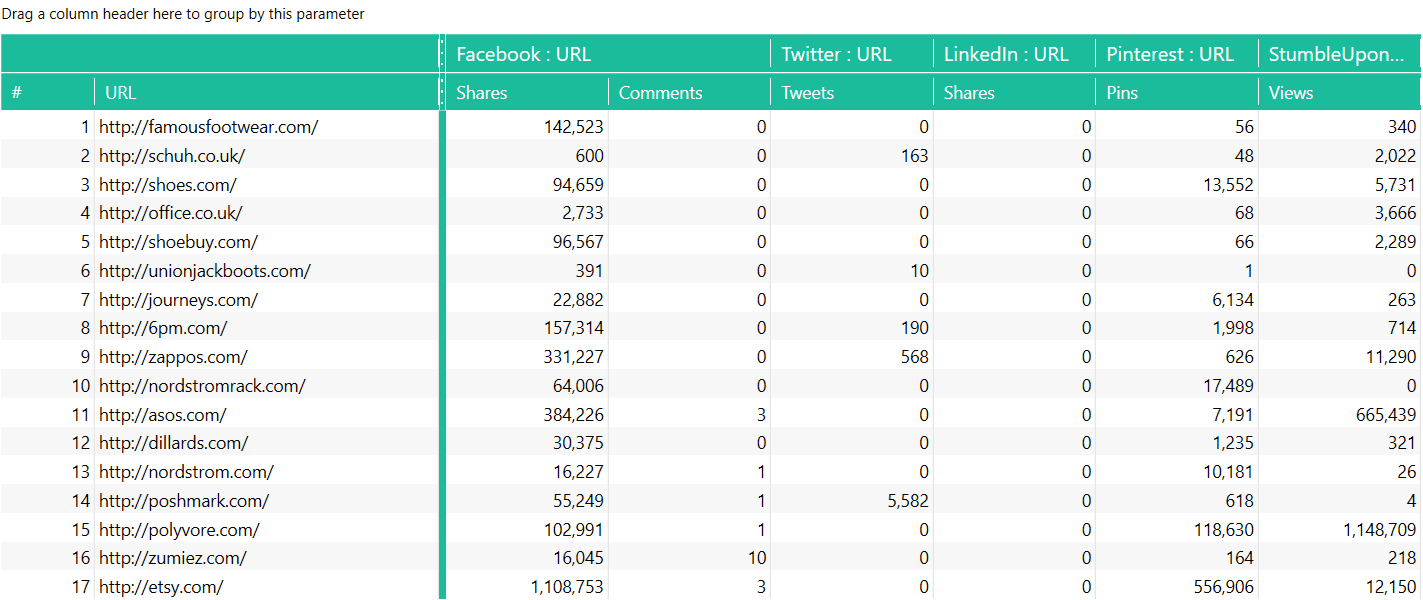Viewport: 1423px width, 600px height.
Task: Click the 10,181 pins cell
Action: click(1176, 472)
